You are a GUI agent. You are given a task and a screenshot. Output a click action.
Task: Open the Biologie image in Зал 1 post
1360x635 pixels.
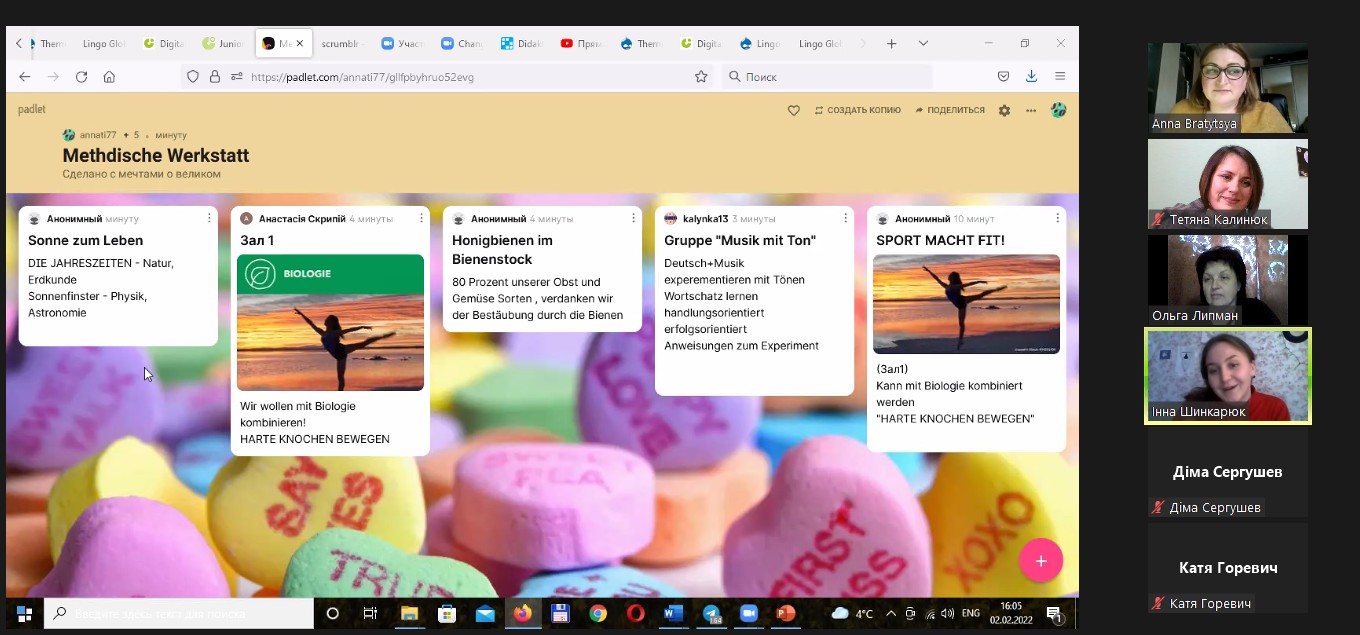(x=330, y=322)
